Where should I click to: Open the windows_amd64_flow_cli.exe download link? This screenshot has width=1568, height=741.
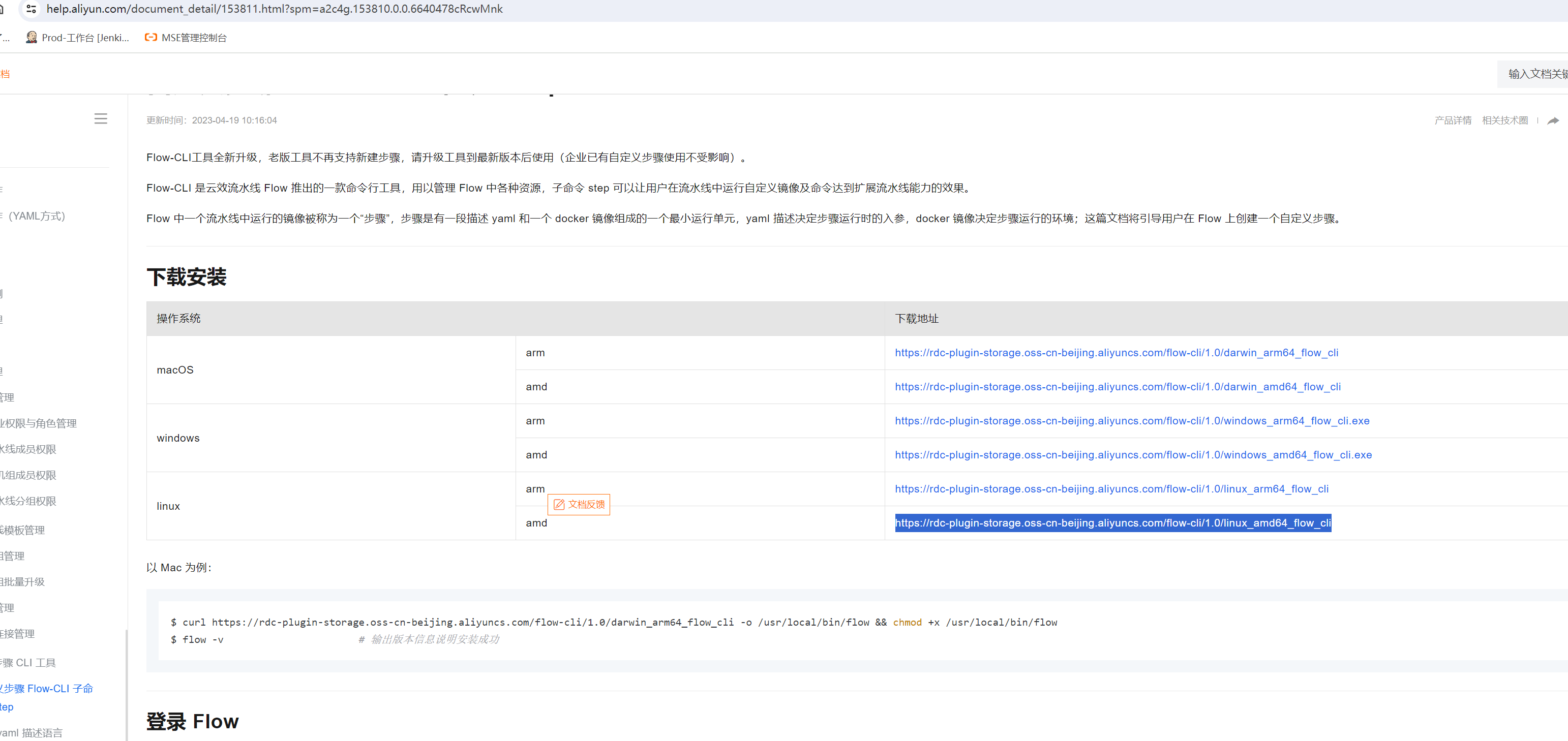(1133, 455)
